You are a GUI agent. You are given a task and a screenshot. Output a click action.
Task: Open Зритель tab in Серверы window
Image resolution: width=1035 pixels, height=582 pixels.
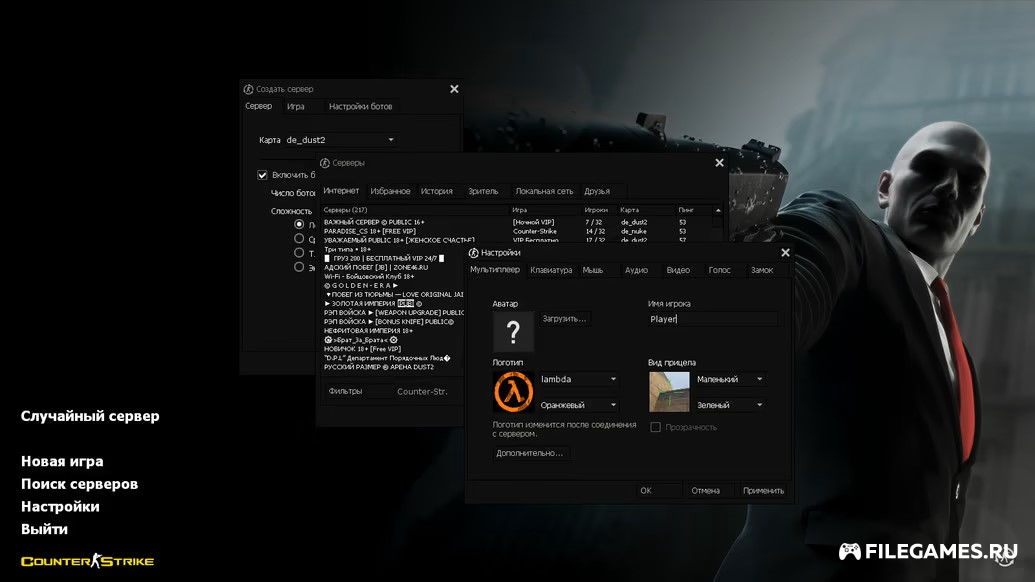[x=483, y=191]
